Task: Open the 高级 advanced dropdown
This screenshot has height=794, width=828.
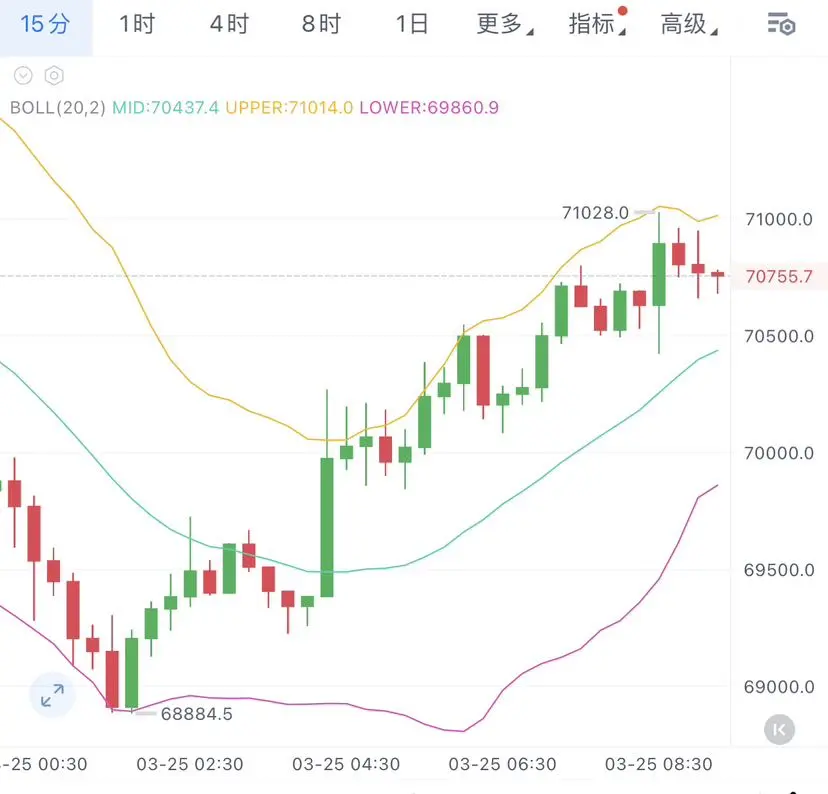Action: pos(689,24)
